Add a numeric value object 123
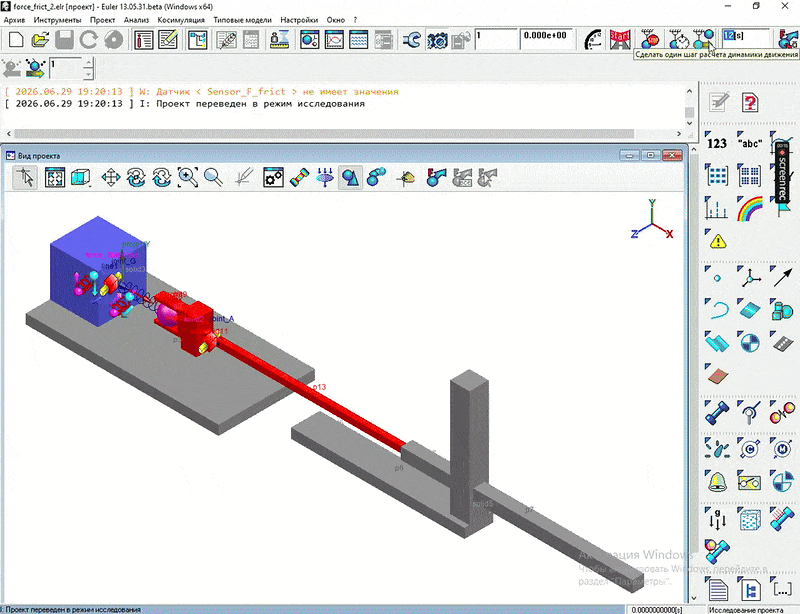 pos(717,143)
